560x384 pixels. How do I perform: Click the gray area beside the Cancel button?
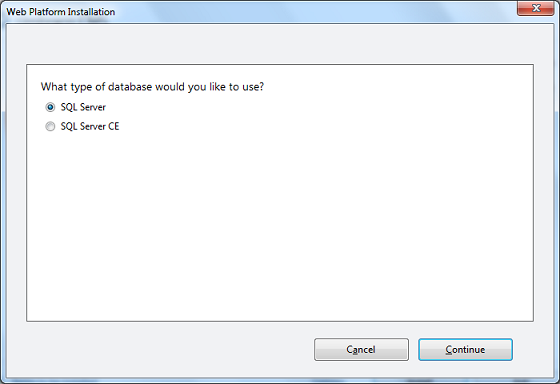[x=168, y=349]
